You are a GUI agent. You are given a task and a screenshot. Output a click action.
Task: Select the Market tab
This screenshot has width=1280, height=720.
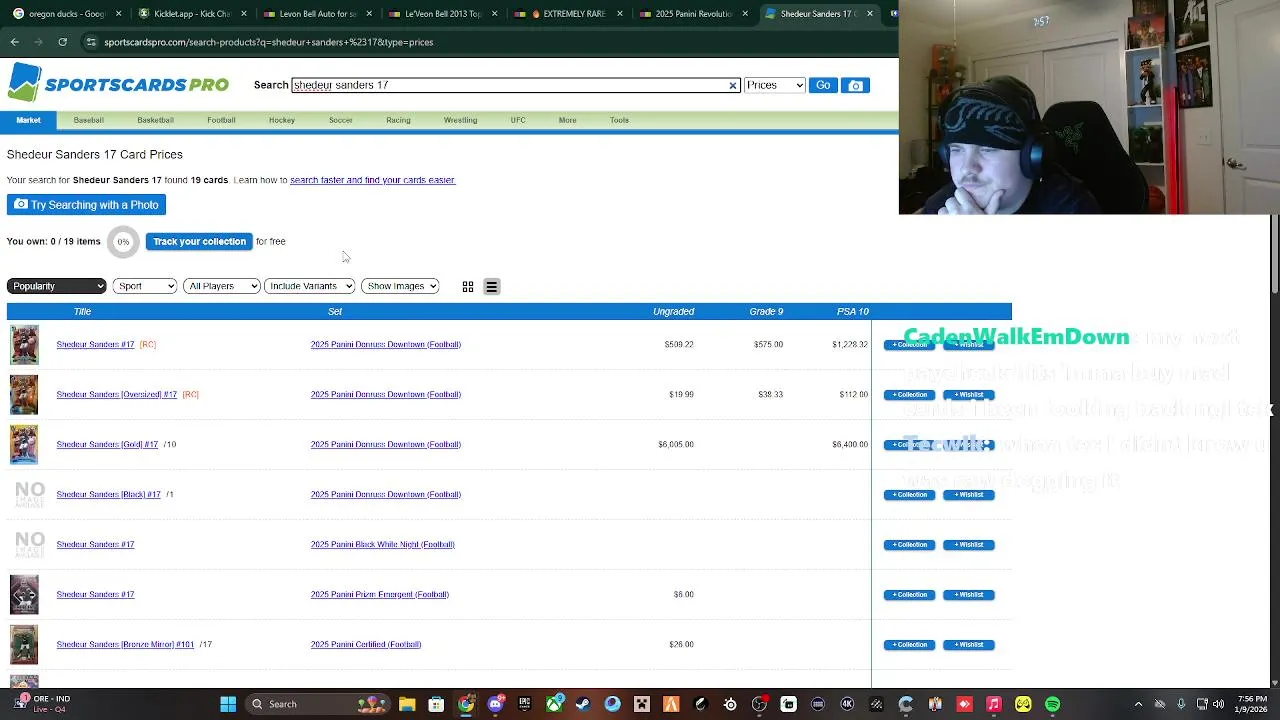(28, 120)
